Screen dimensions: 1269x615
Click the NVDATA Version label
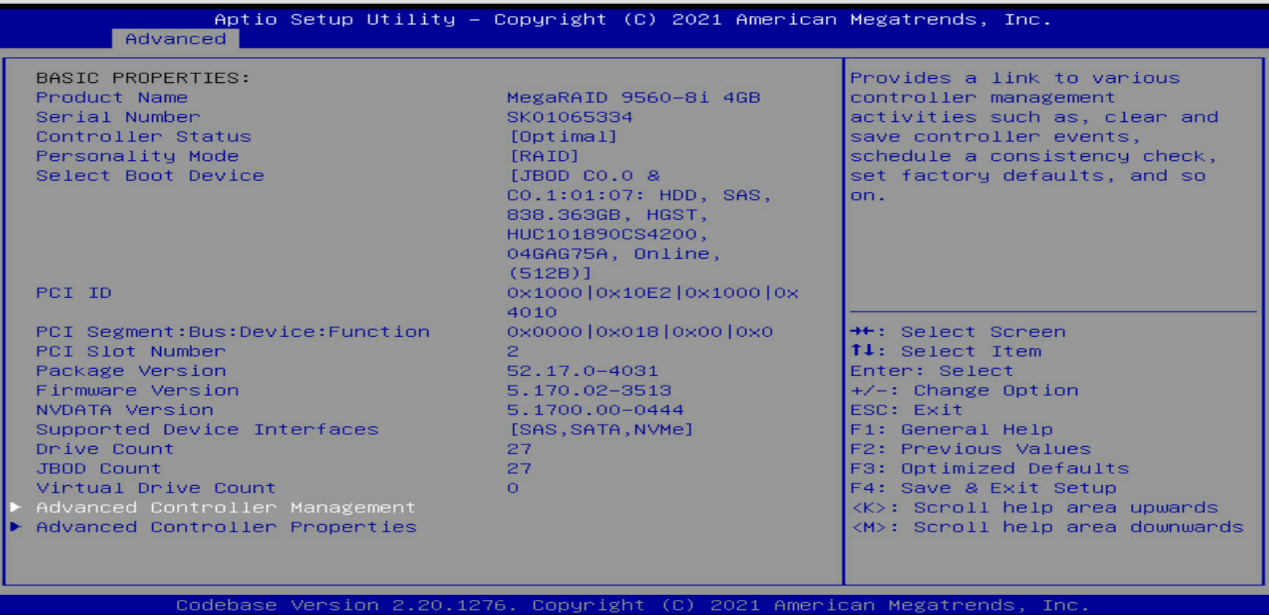pos(125,410)
